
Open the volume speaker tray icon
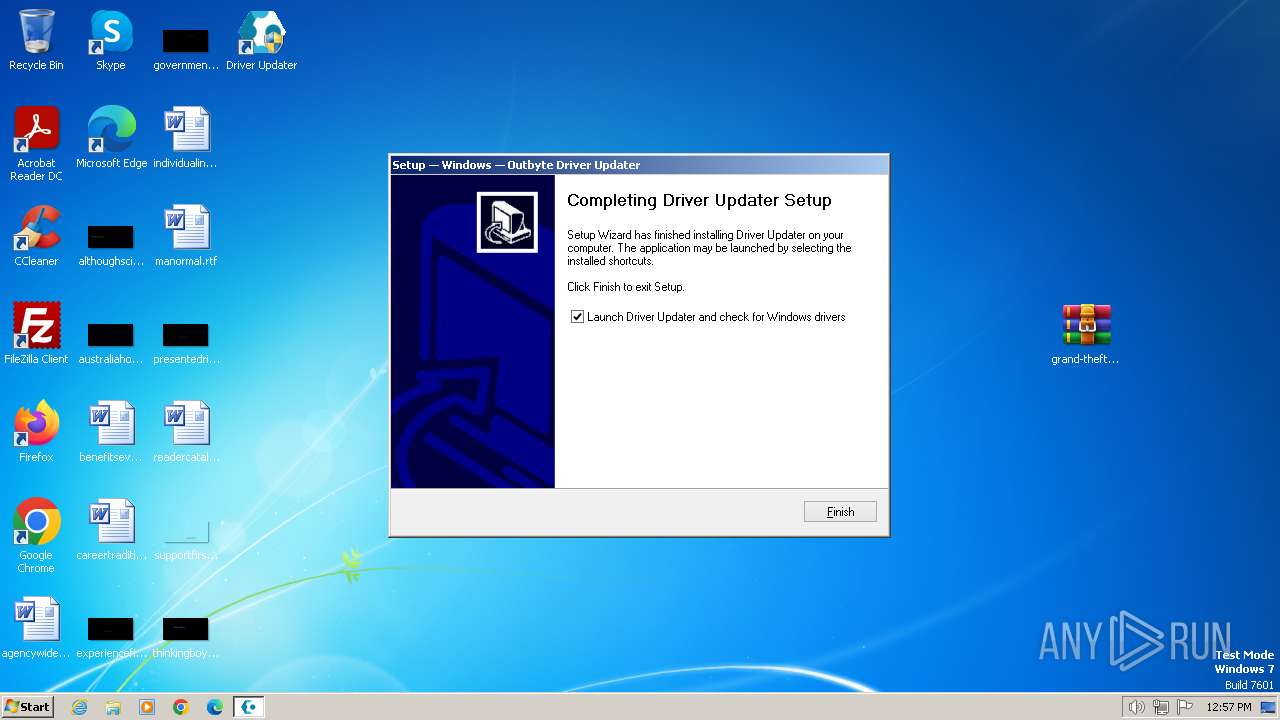pyautogui.click(x=1136, y=707)
